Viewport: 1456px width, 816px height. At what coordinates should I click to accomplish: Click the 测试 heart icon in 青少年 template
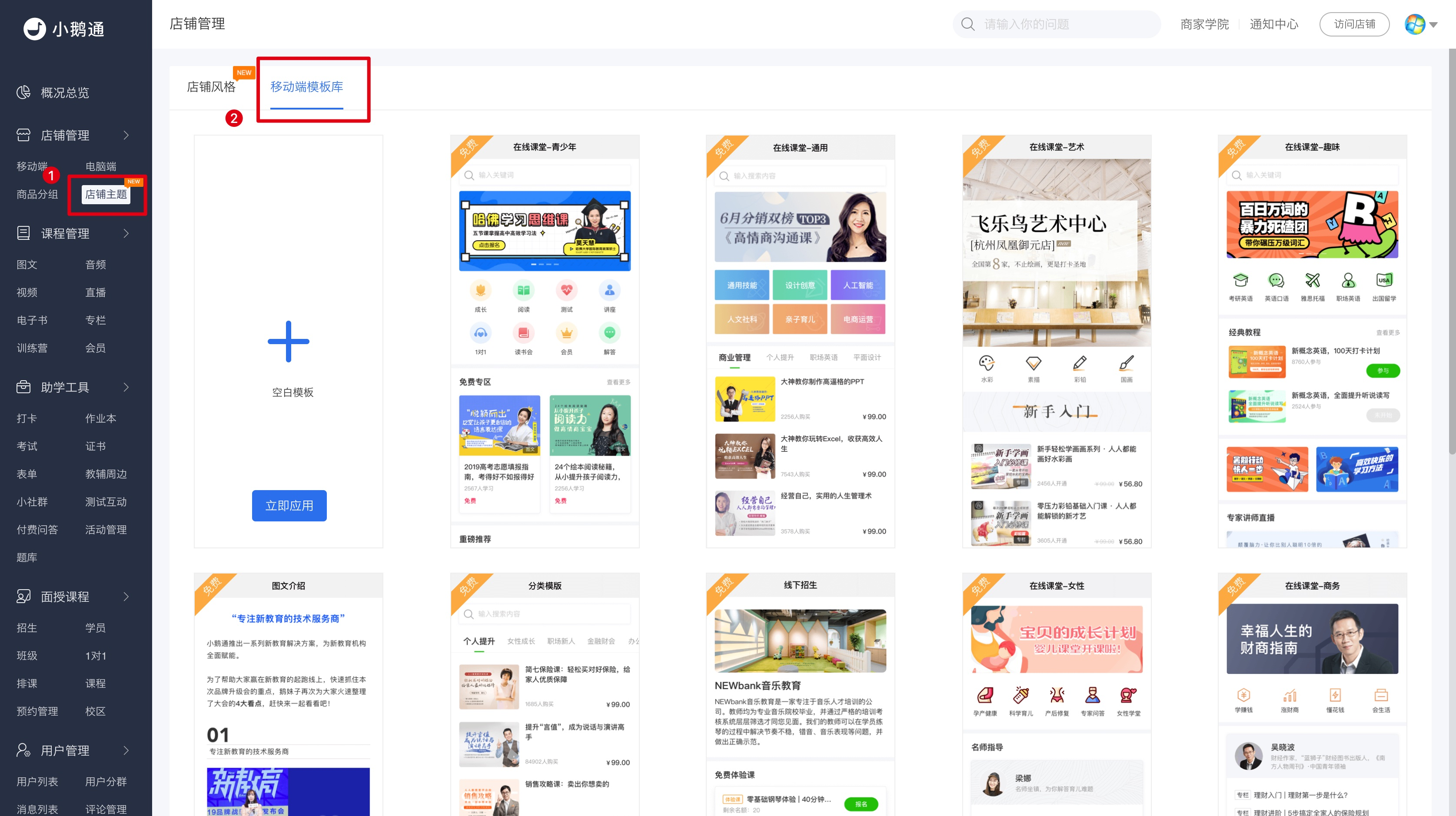pyautogui.click(x=566, y=290)
